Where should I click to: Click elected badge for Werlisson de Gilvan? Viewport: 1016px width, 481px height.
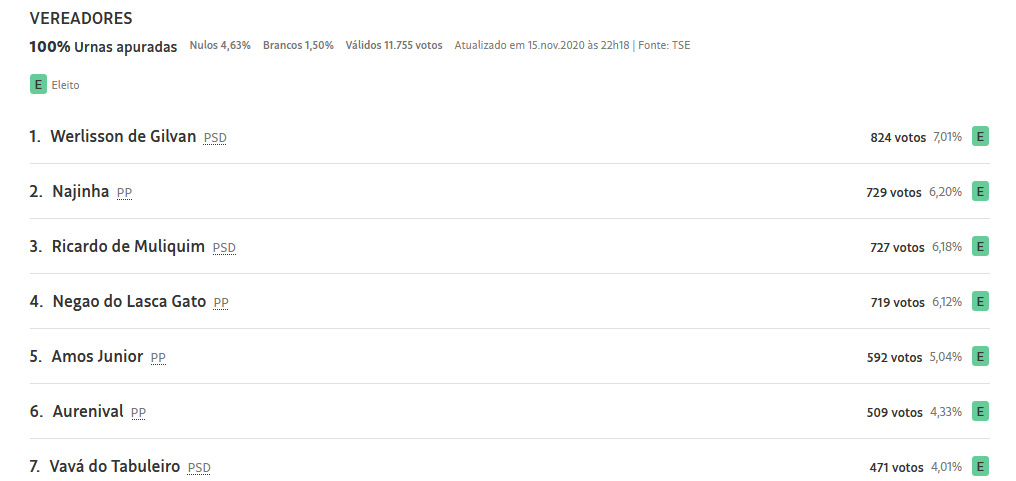pyautogui.click(x=980, y=137)
